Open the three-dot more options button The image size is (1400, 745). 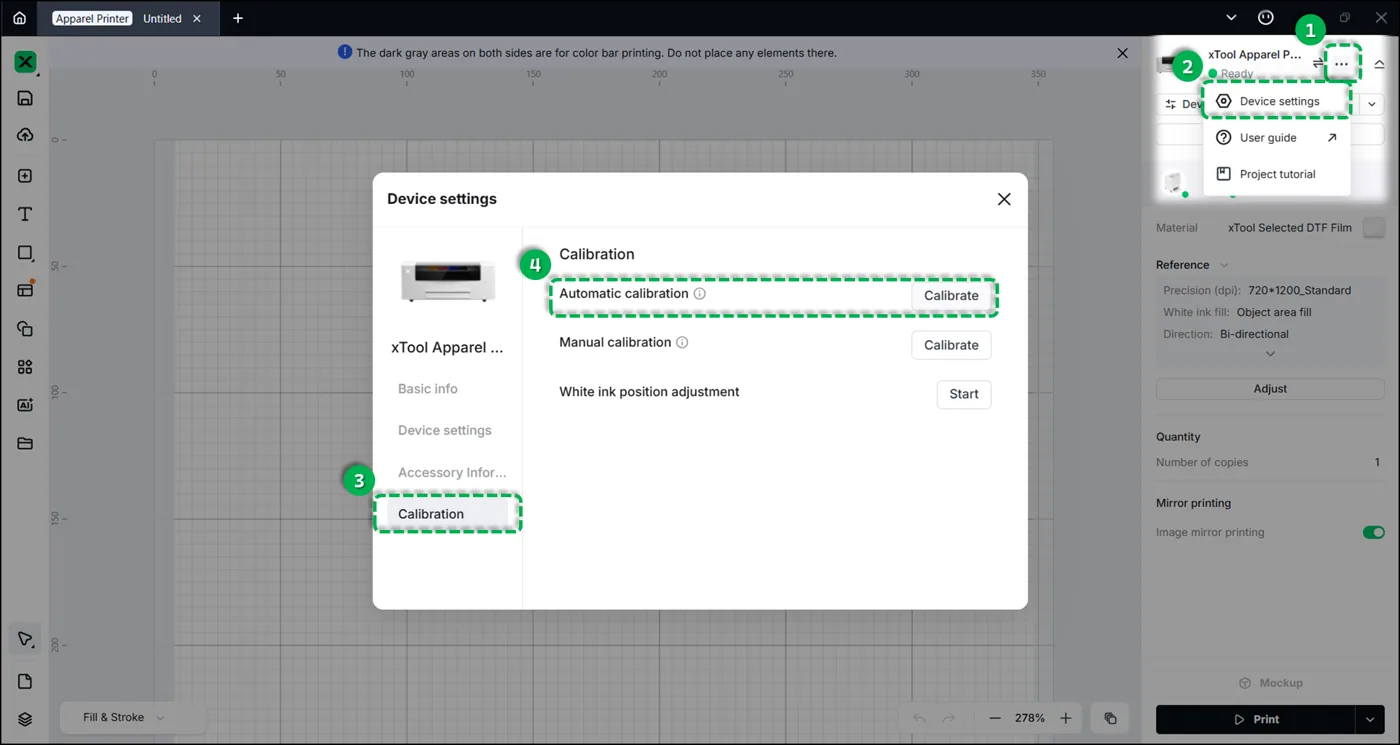pyautogui.click(x=1342, y=64)
